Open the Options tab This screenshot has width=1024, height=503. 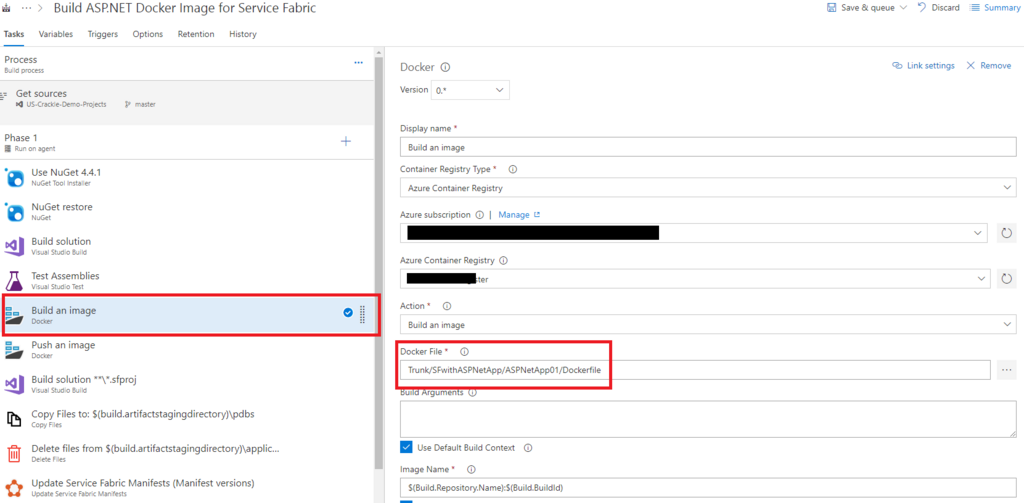[148, 34]
